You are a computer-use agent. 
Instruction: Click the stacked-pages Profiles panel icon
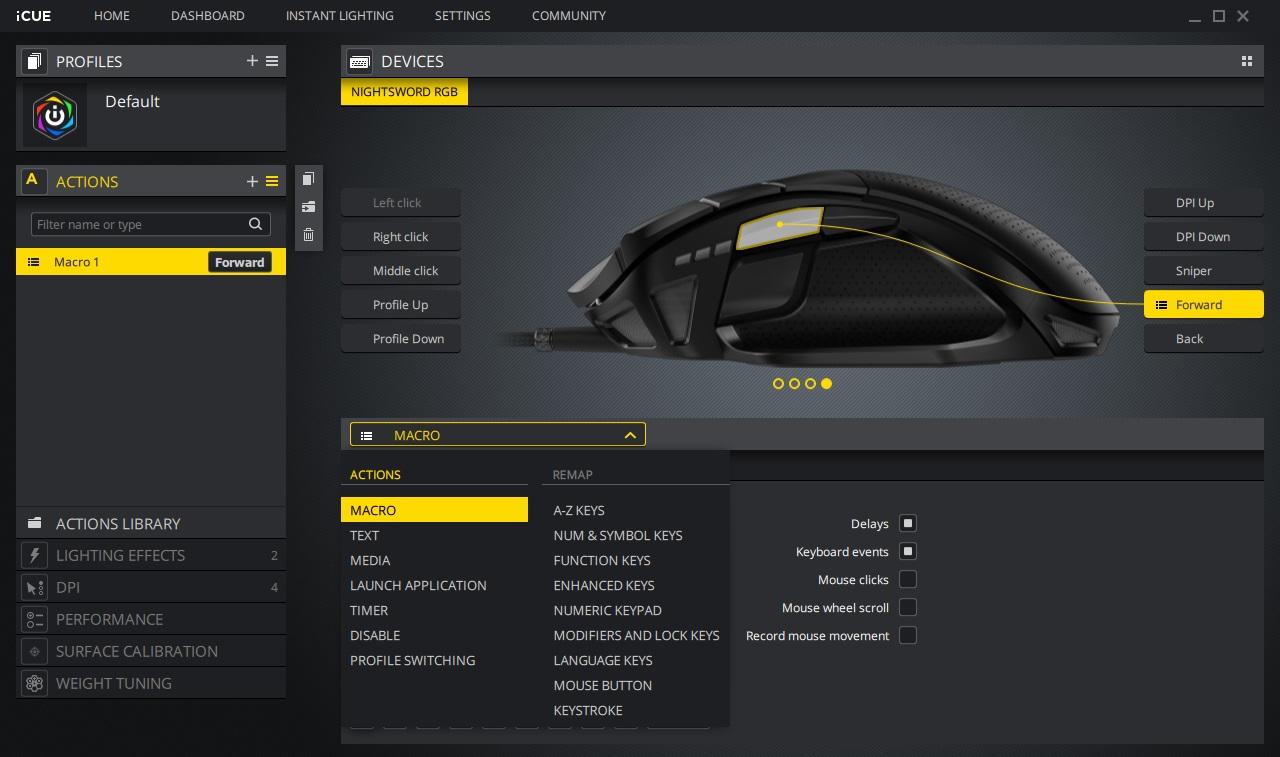point(33,62)
